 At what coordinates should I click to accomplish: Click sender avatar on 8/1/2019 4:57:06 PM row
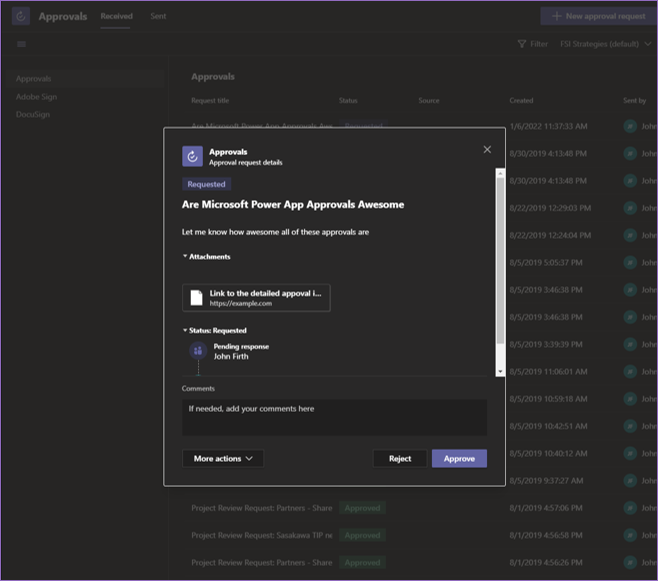[x=630, y=508]
